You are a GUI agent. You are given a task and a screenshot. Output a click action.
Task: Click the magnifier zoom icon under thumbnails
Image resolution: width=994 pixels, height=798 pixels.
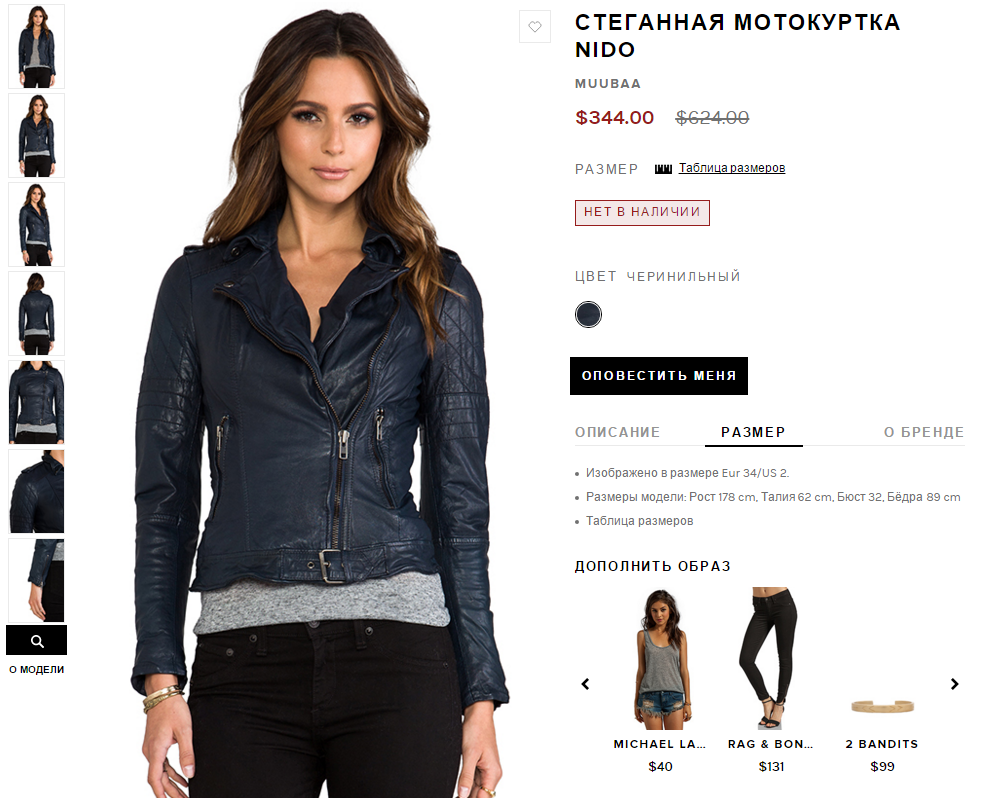pos(37,640)
